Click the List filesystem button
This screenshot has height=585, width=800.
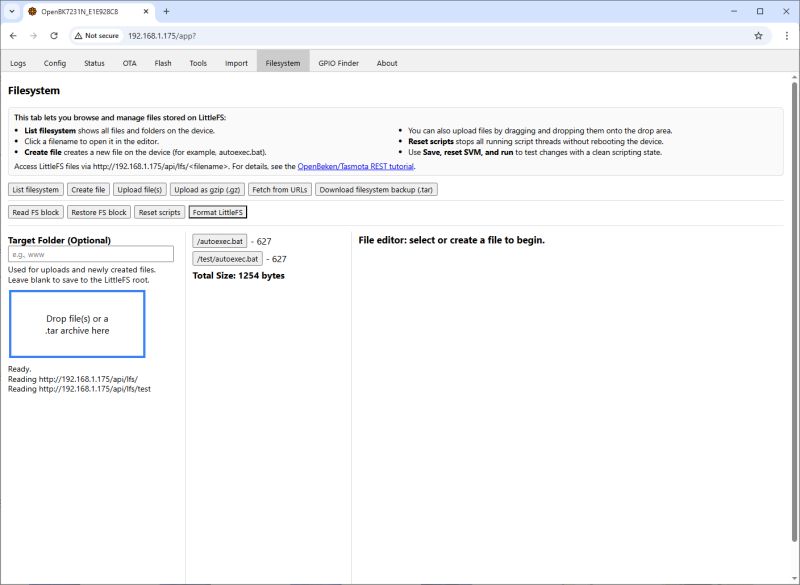click(x=35, y=189)
